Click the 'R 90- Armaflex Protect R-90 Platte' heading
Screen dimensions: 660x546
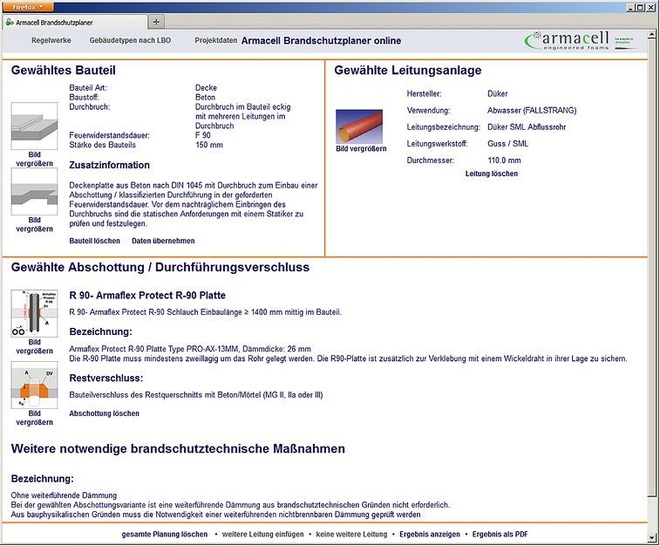147,296
